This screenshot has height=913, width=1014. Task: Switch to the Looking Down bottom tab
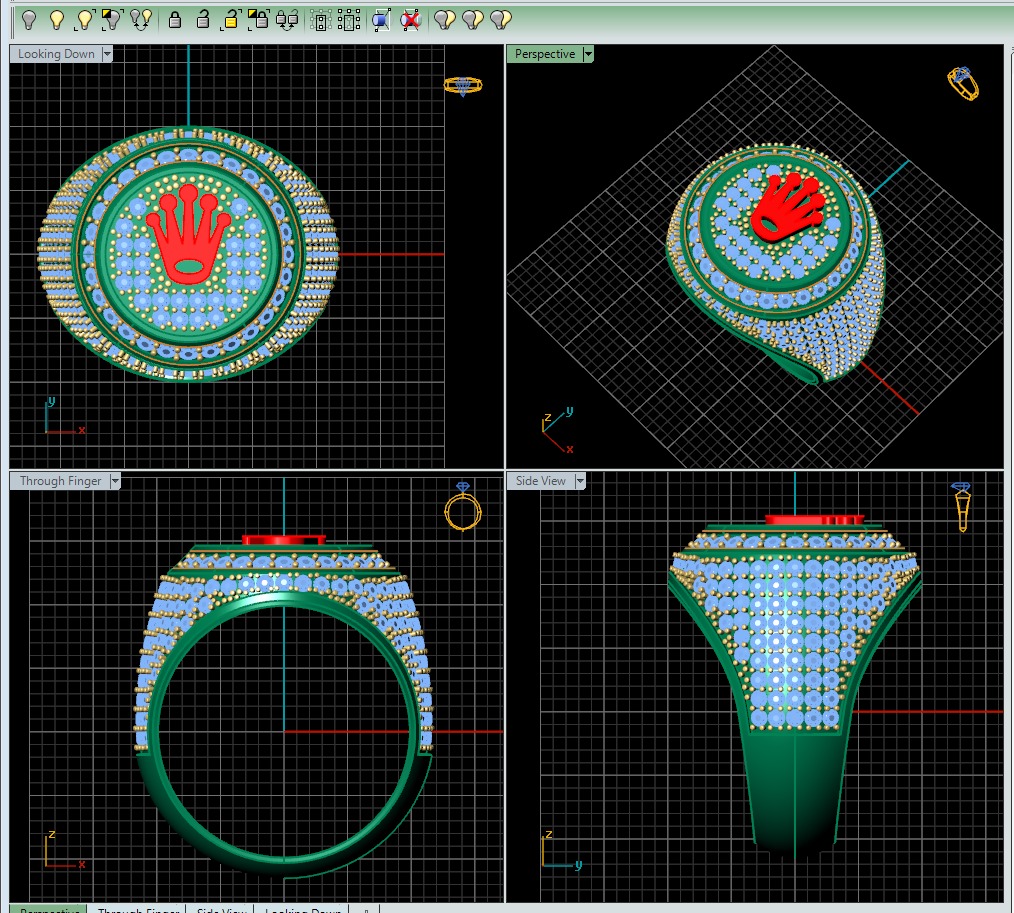click(303, 908)
